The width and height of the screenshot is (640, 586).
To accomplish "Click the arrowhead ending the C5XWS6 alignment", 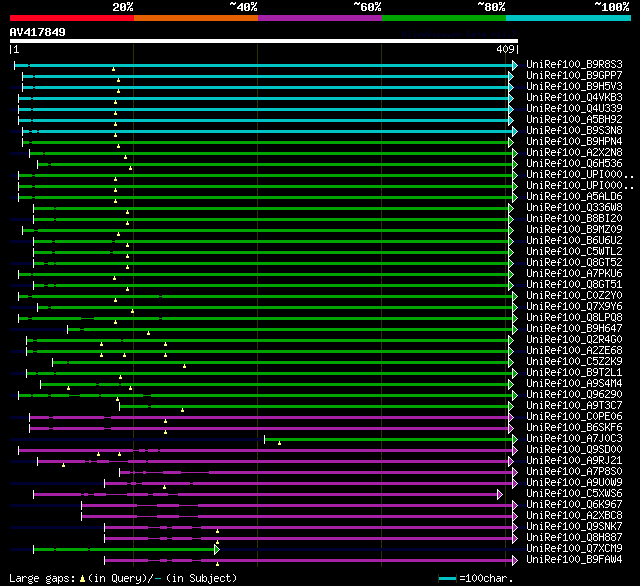I will pyautogui.click(x=500, y=495).
